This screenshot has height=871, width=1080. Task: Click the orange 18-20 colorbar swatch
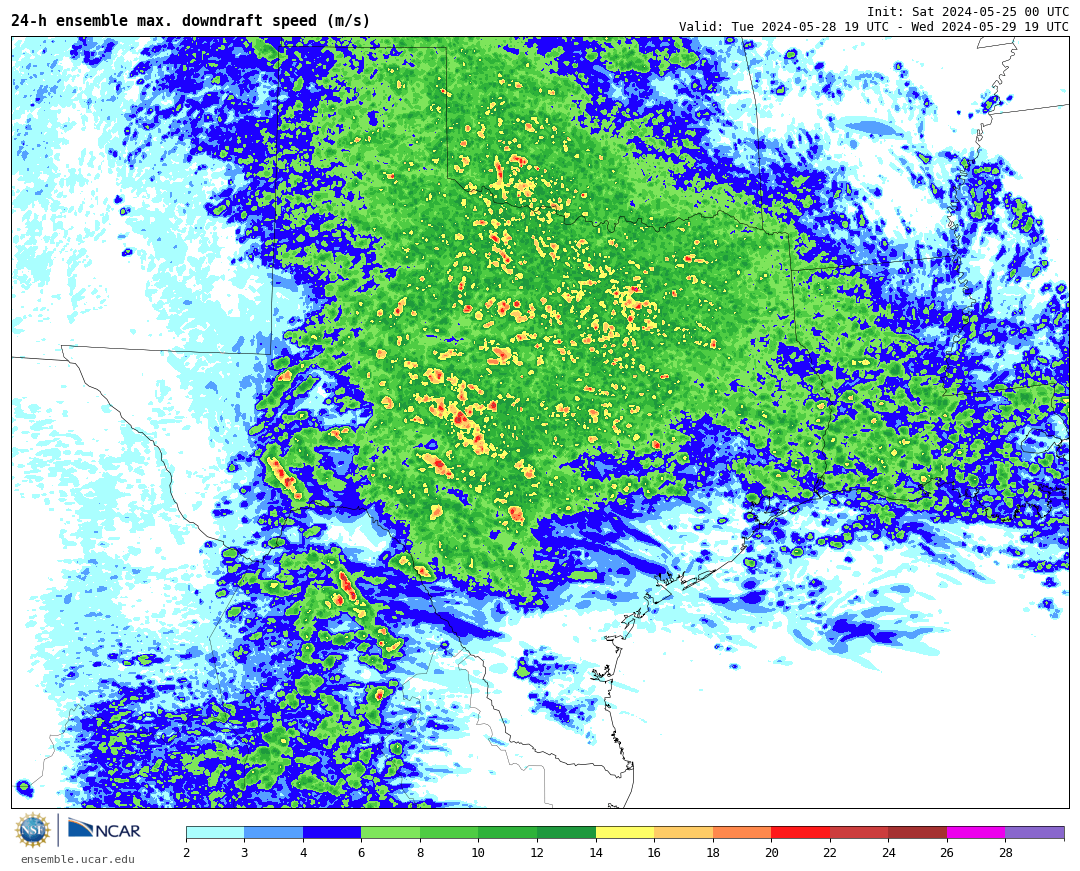(x=742, y=832)
